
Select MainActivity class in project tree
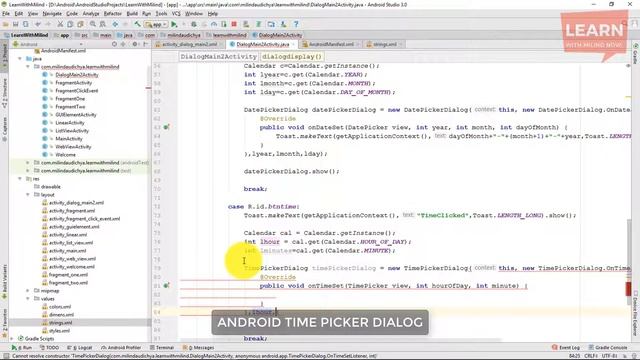[x=69, y=139]
